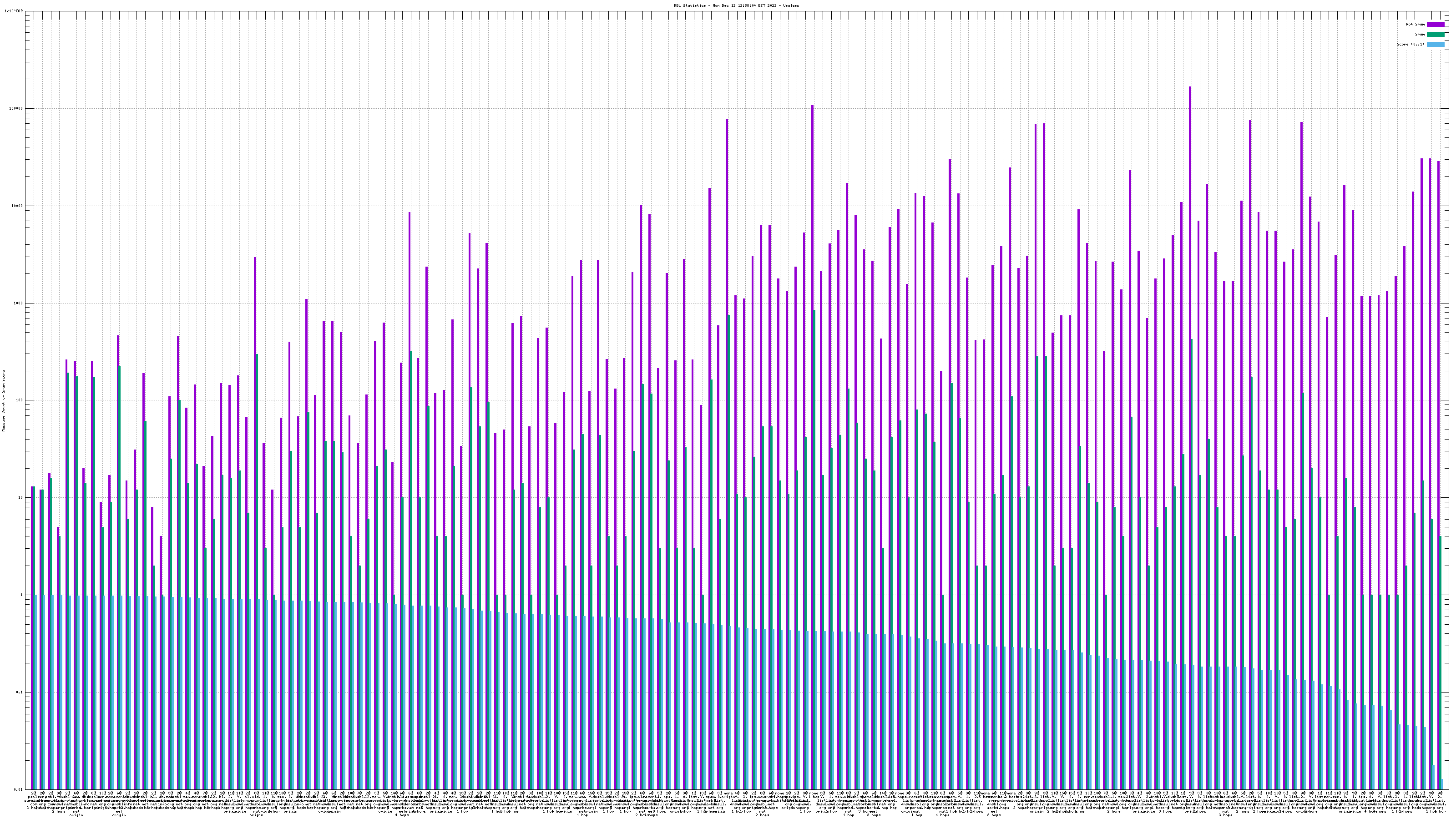1456x819 pixels.
Task: Click the 100000 y-axis tick label
Action: coord(16,109)
